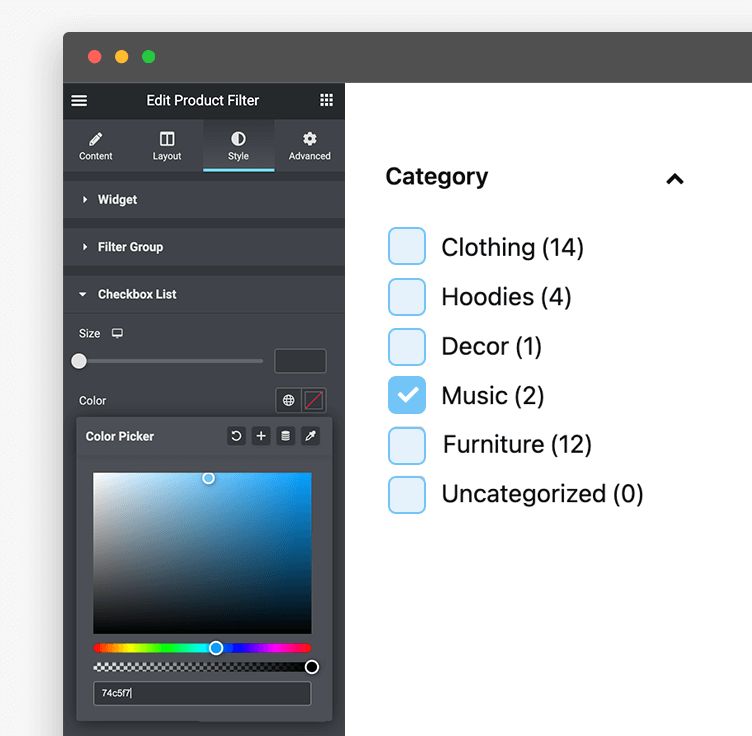Expand the Filter Group section
The height and width of the screenshot is (736, 752).
(130, 247)
